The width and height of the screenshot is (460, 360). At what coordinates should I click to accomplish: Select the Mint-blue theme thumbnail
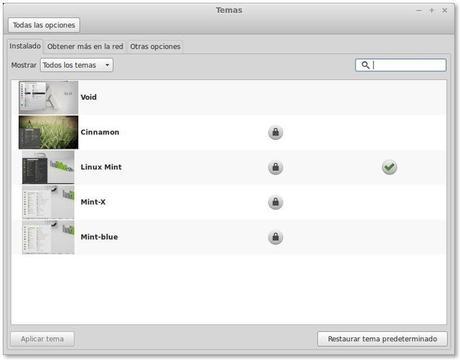click(48, 237)
